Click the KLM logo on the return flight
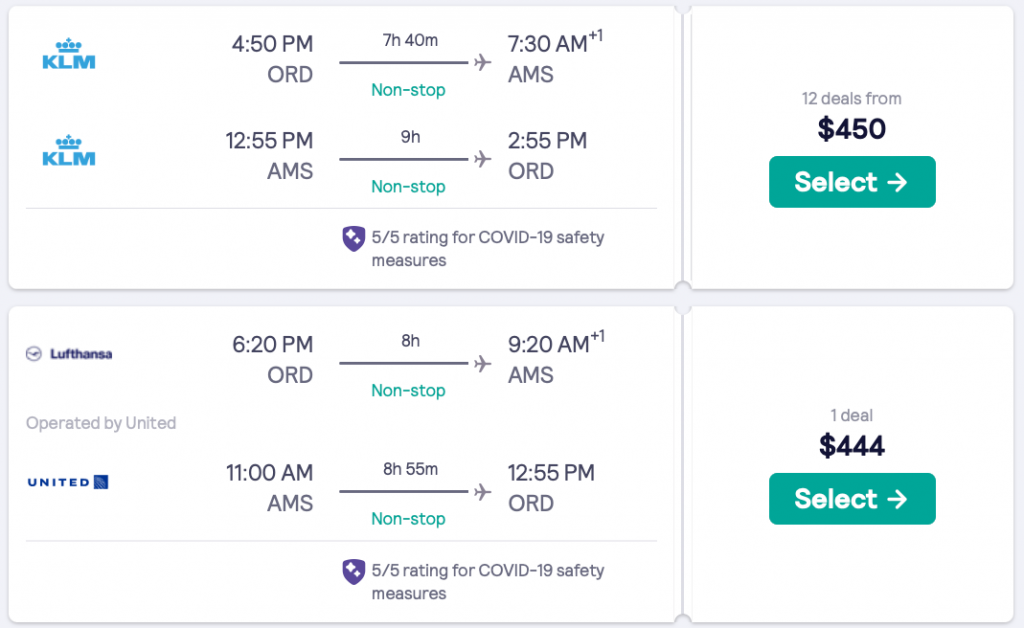The image size is (1024, 628). 69,150
